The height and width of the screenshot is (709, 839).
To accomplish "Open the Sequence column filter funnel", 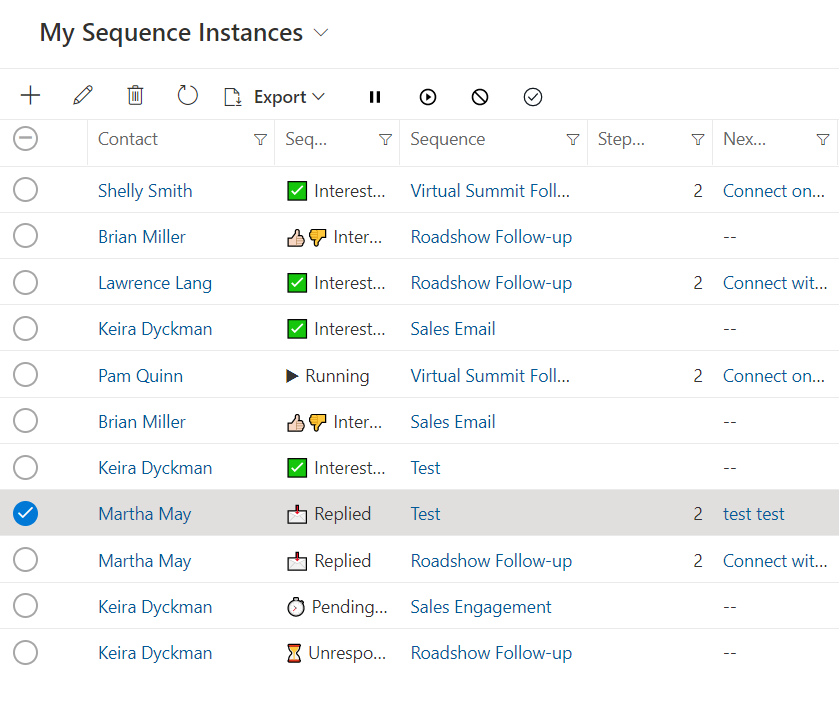I will pos(572,139).
